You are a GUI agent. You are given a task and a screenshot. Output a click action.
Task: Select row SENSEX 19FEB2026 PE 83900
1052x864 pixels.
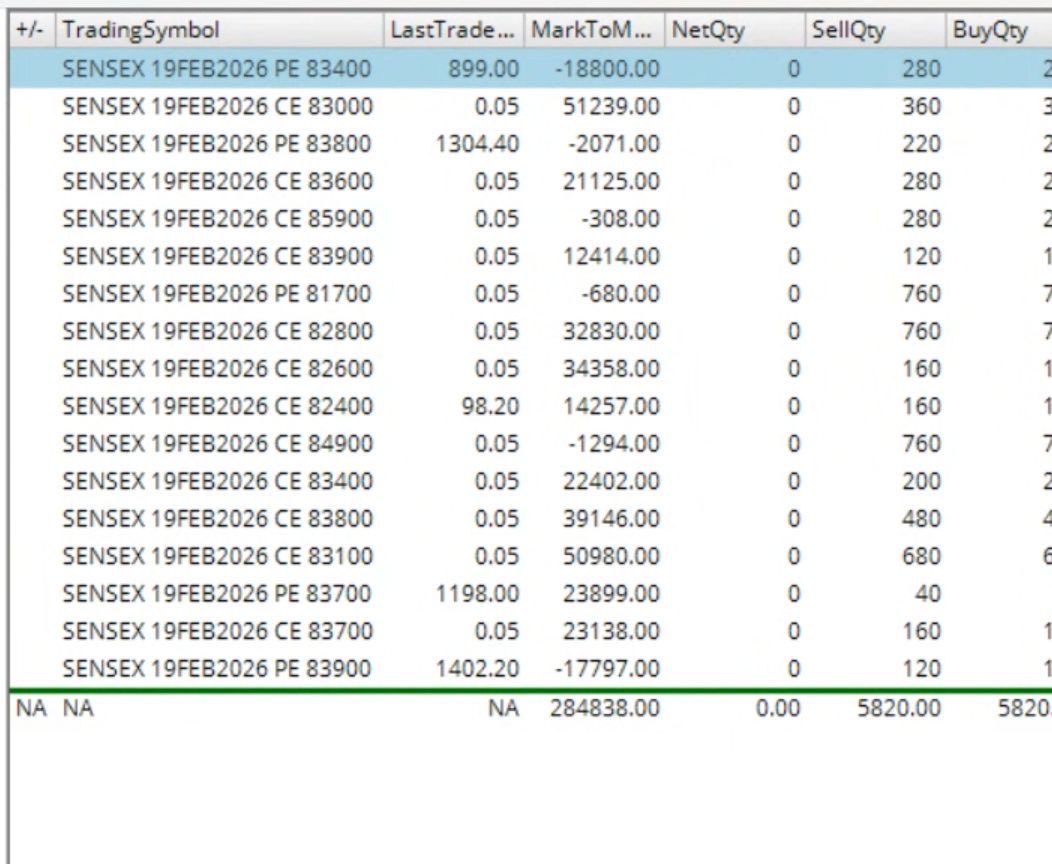(x=531, y=669)
